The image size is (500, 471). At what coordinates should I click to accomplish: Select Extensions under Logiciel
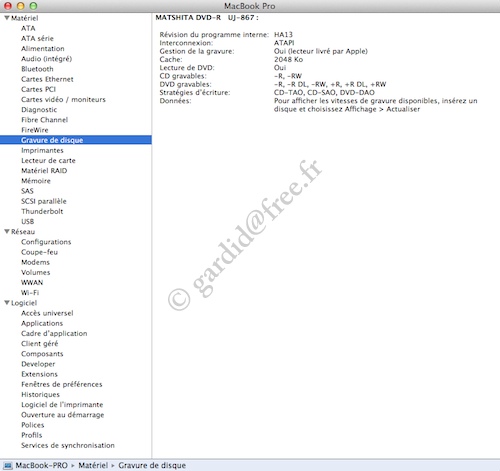point(39,374)
